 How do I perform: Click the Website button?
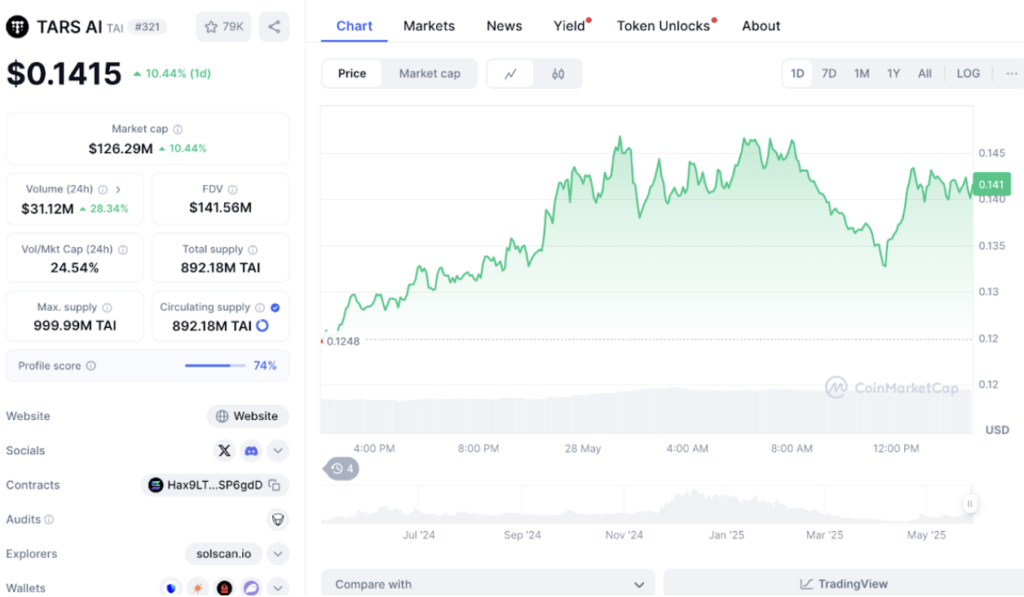point(248,416)
